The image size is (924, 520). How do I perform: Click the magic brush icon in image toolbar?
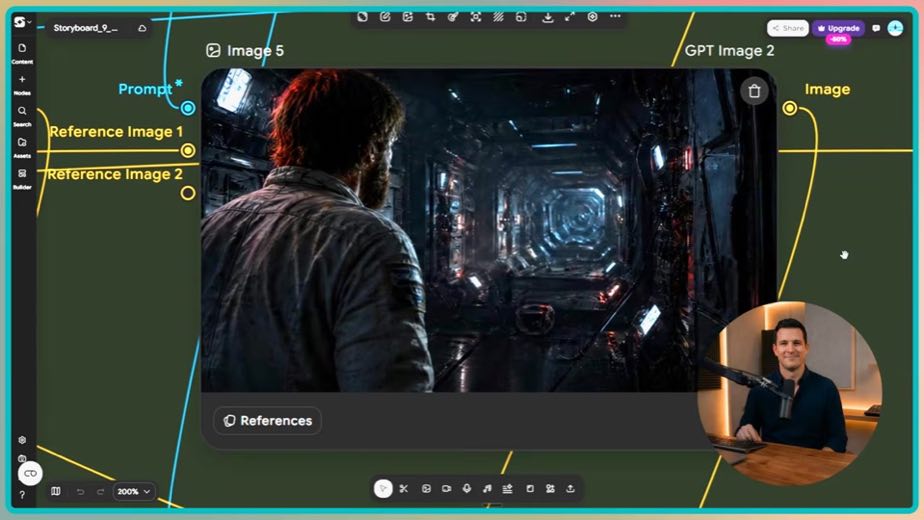453,17
